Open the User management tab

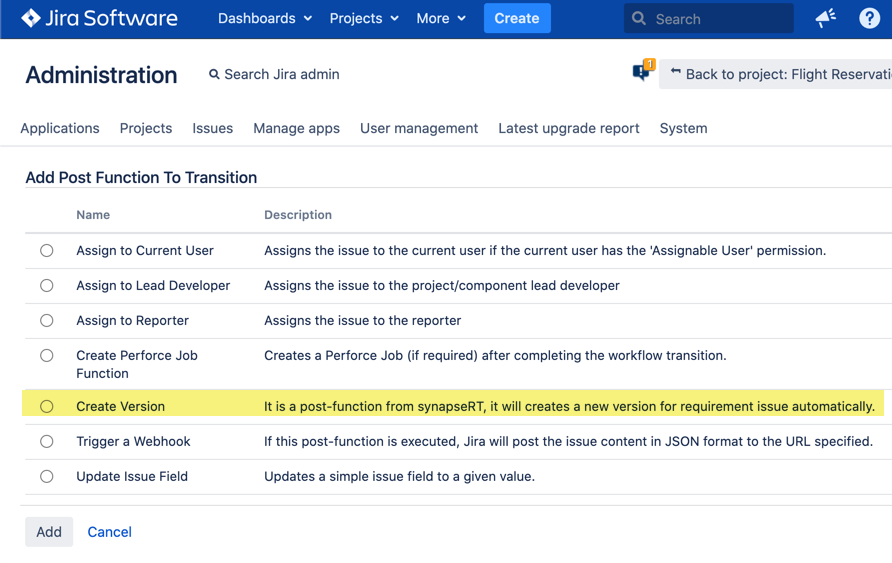pyautogui.click(x=419, y=128)
